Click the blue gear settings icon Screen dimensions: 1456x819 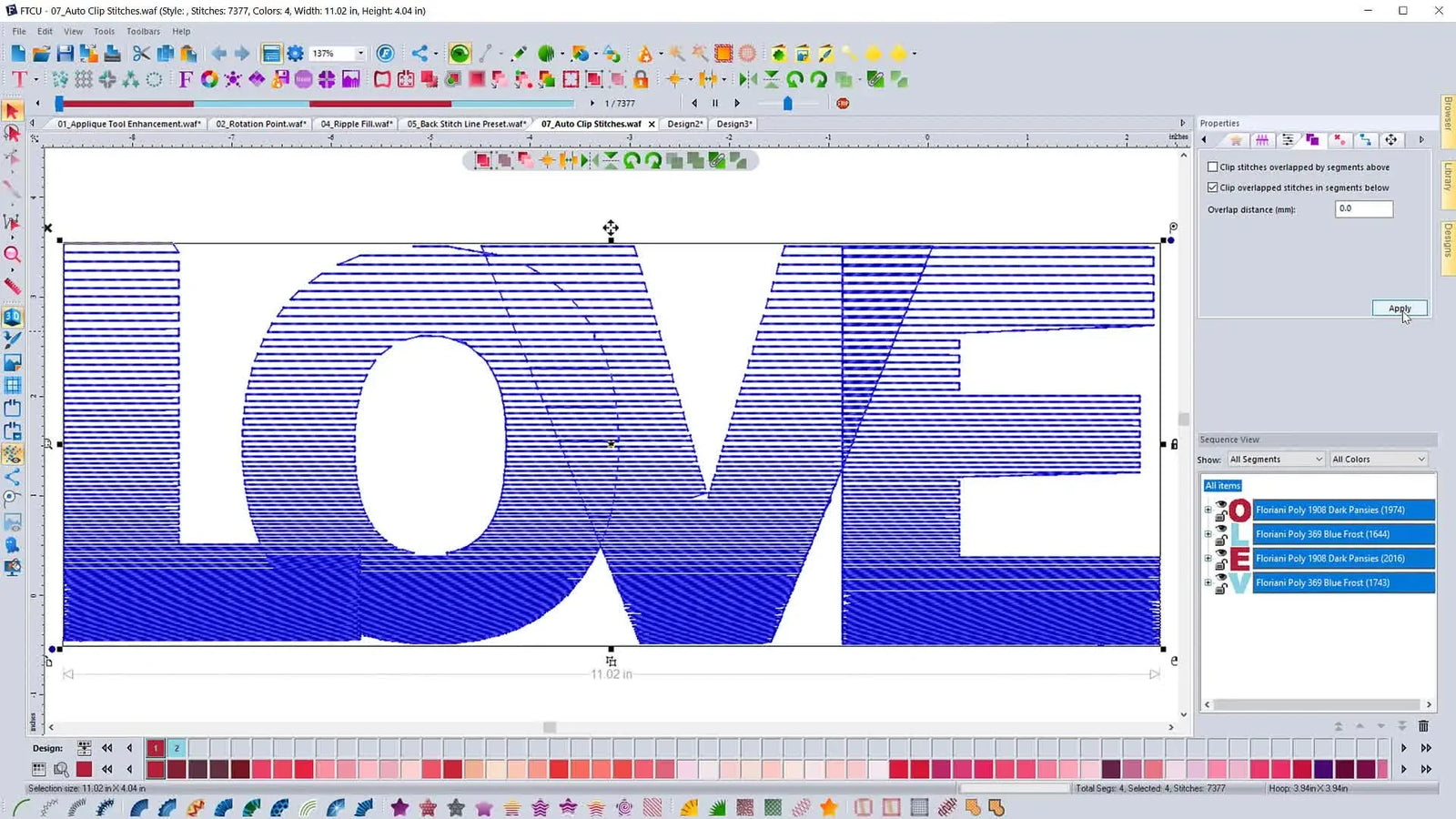click(x=295, y=54)
